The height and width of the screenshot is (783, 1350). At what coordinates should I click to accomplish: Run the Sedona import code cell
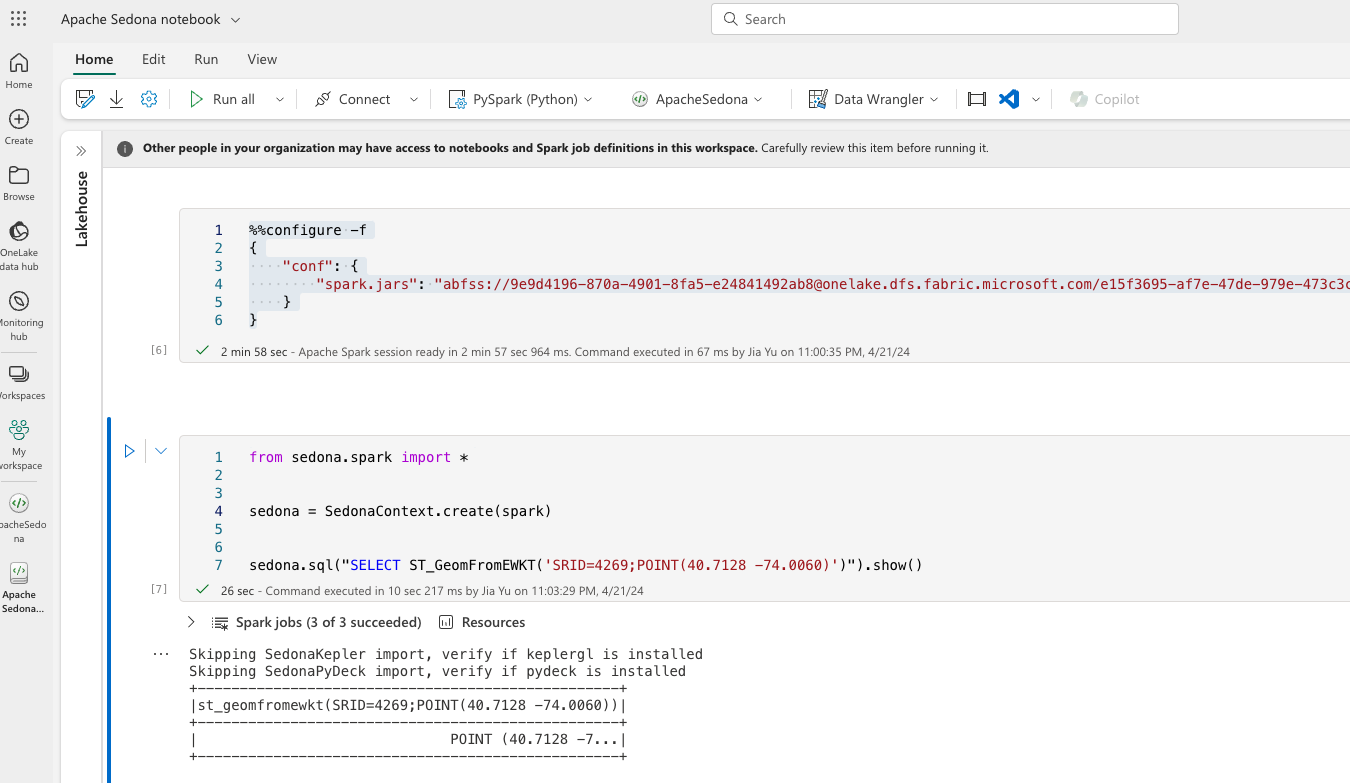129,451
